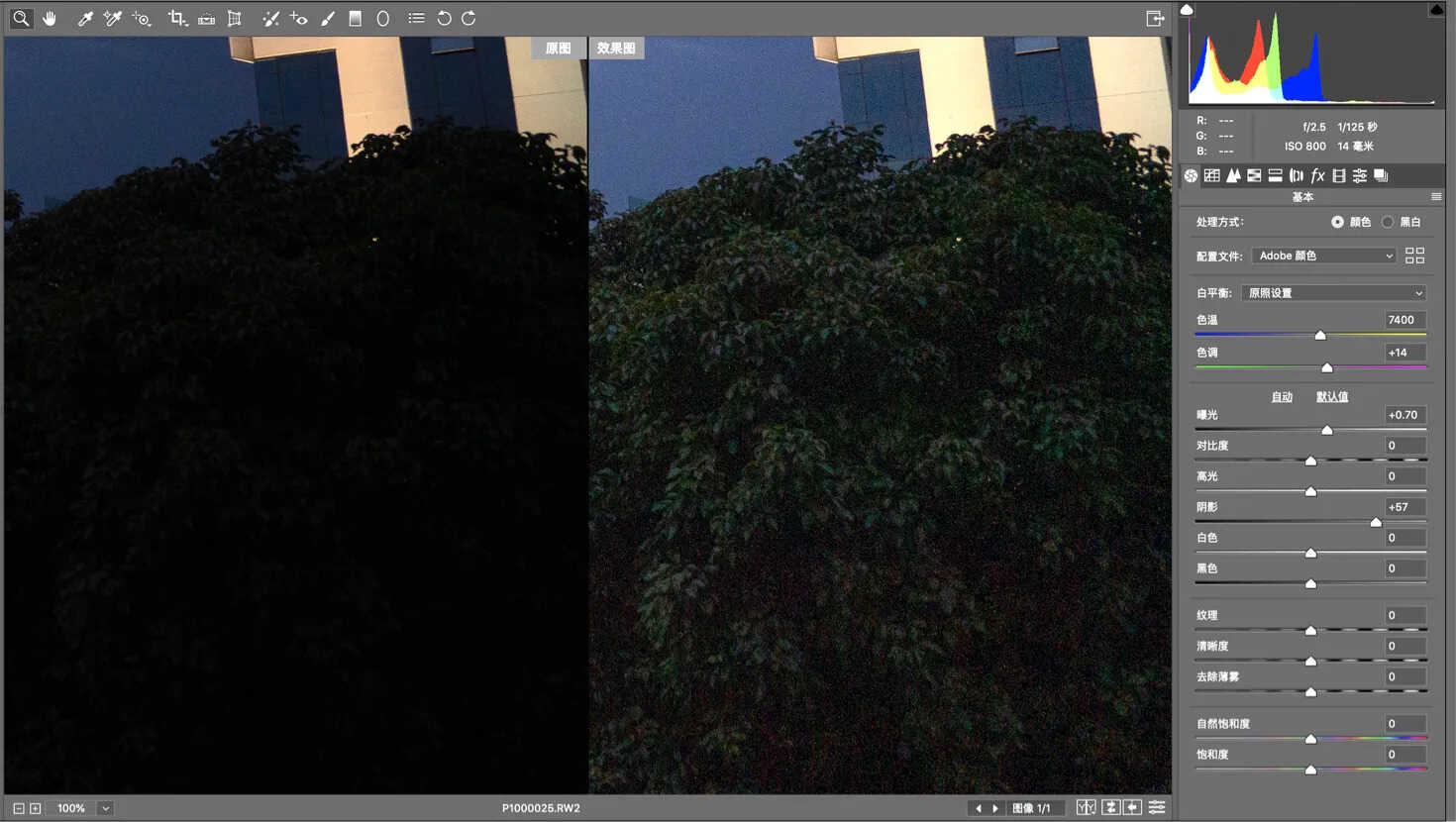Click the 默认值 default values link
Image resolution: width=1456 pixels, height=822 pixels.
(1332, 396)
